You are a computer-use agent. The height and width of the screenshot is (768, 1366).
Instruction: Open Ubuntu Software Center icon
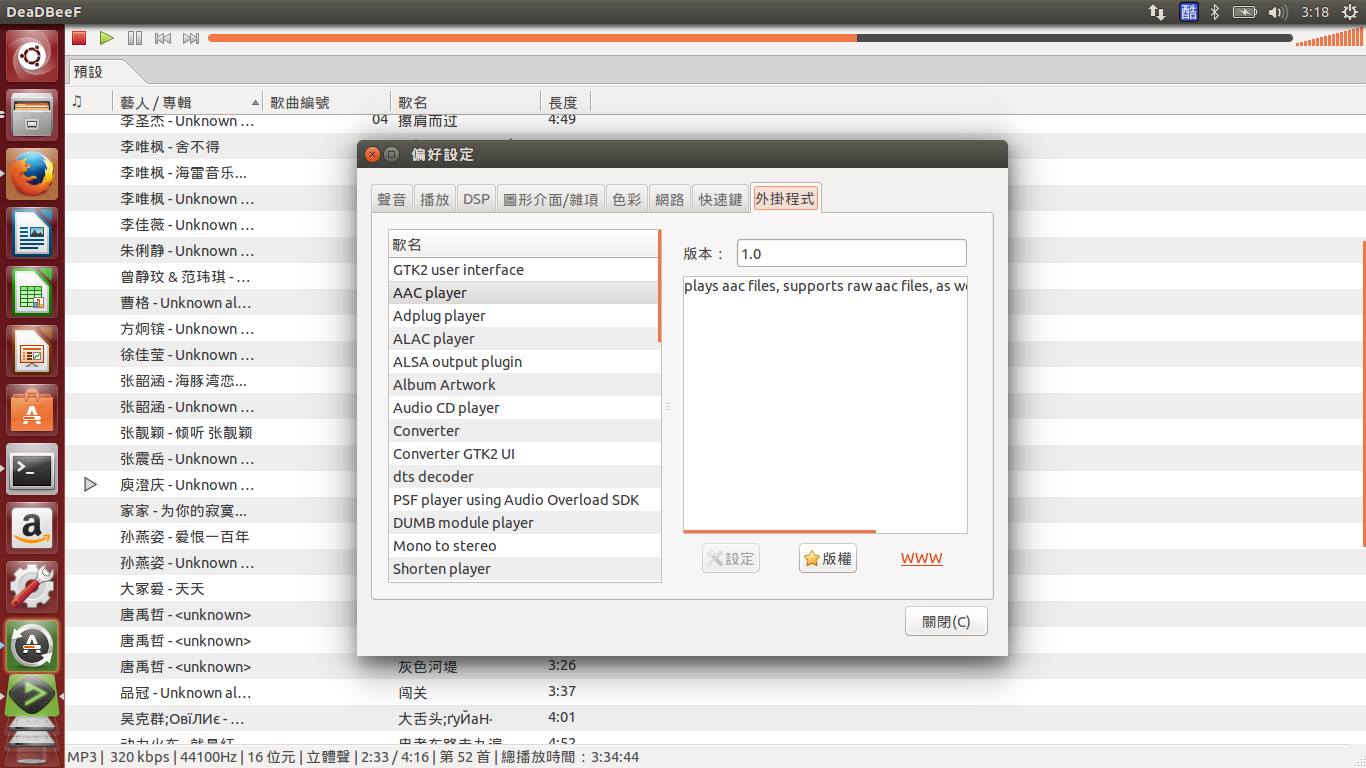click(33, 410)
